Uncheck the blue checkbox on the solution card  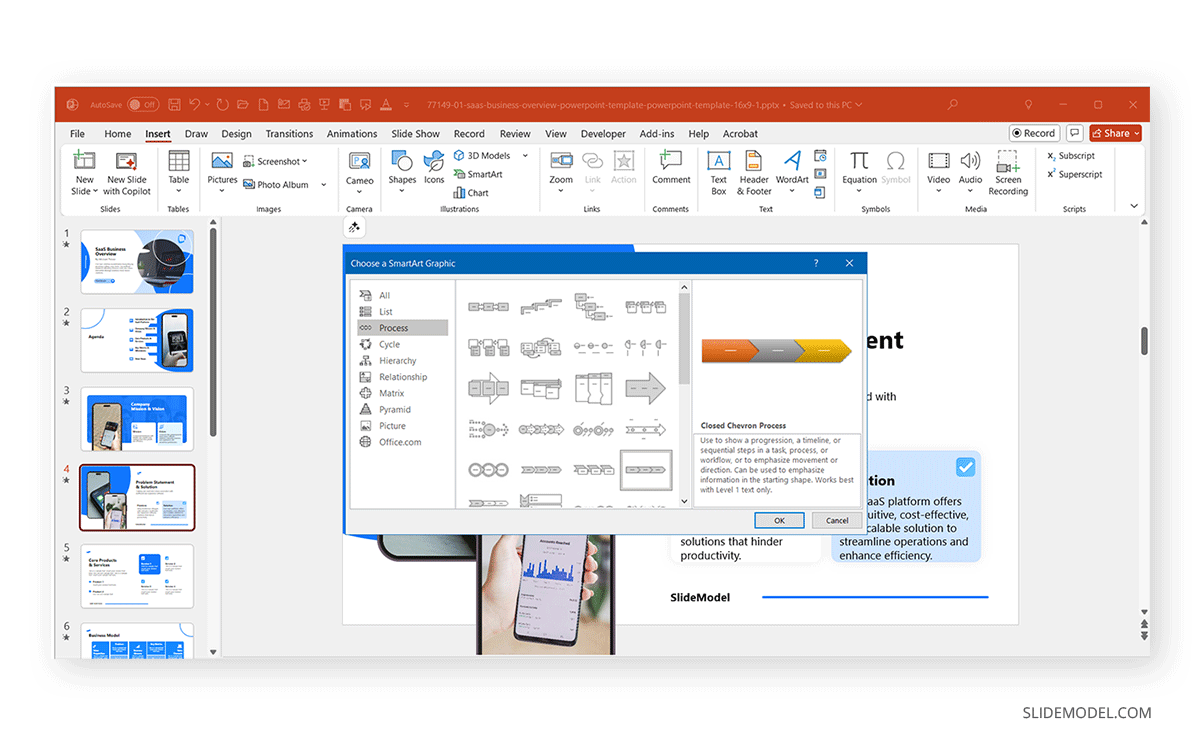click(x=965, y=465)
